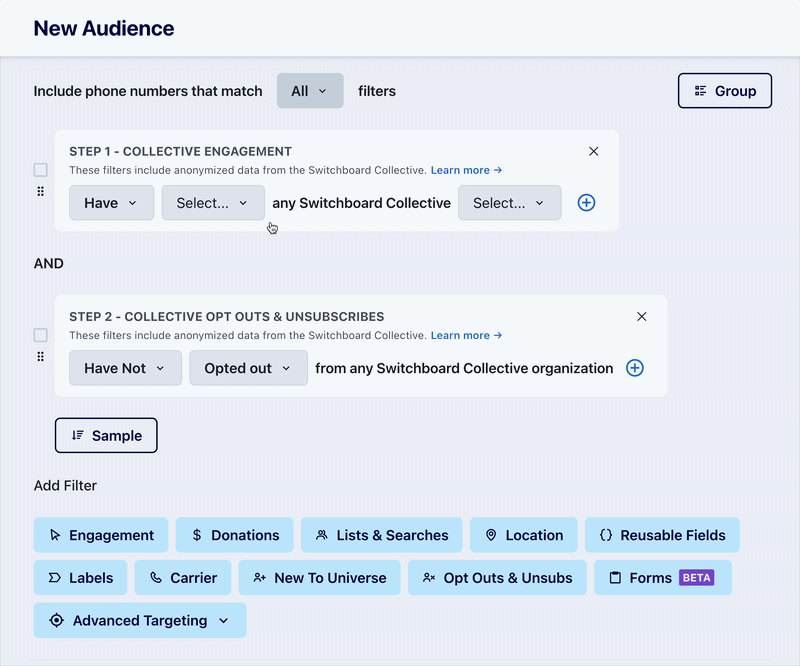Click the New Audience heading

[x=104, y=28]
